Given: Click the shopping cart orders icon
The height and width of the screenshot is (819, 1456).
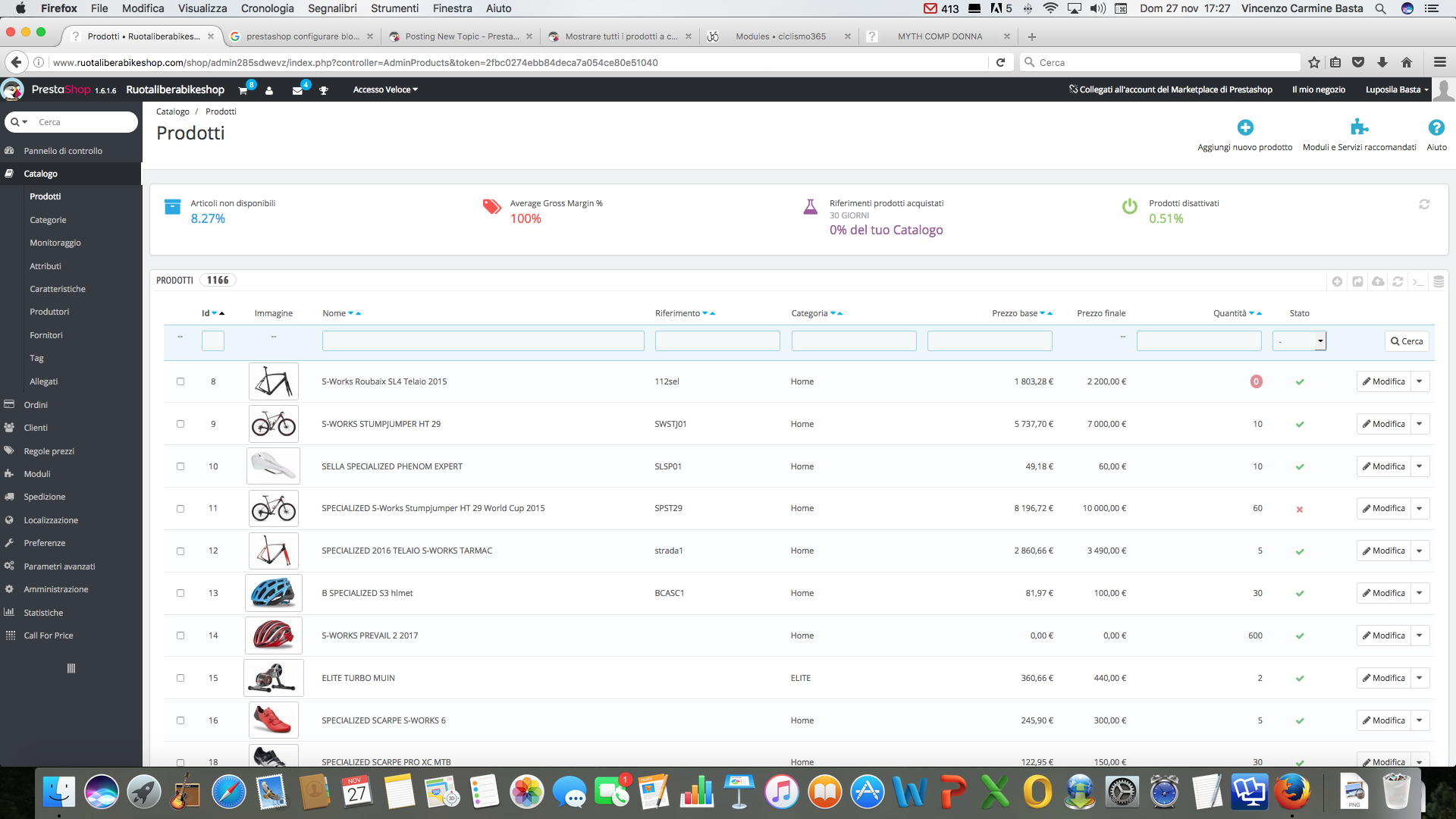Looking at the screenshot, I should coord(243,90).
